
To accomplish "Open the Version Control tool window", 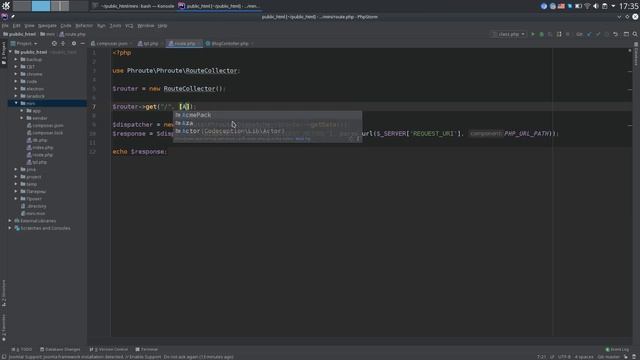I will coord(109,349).
